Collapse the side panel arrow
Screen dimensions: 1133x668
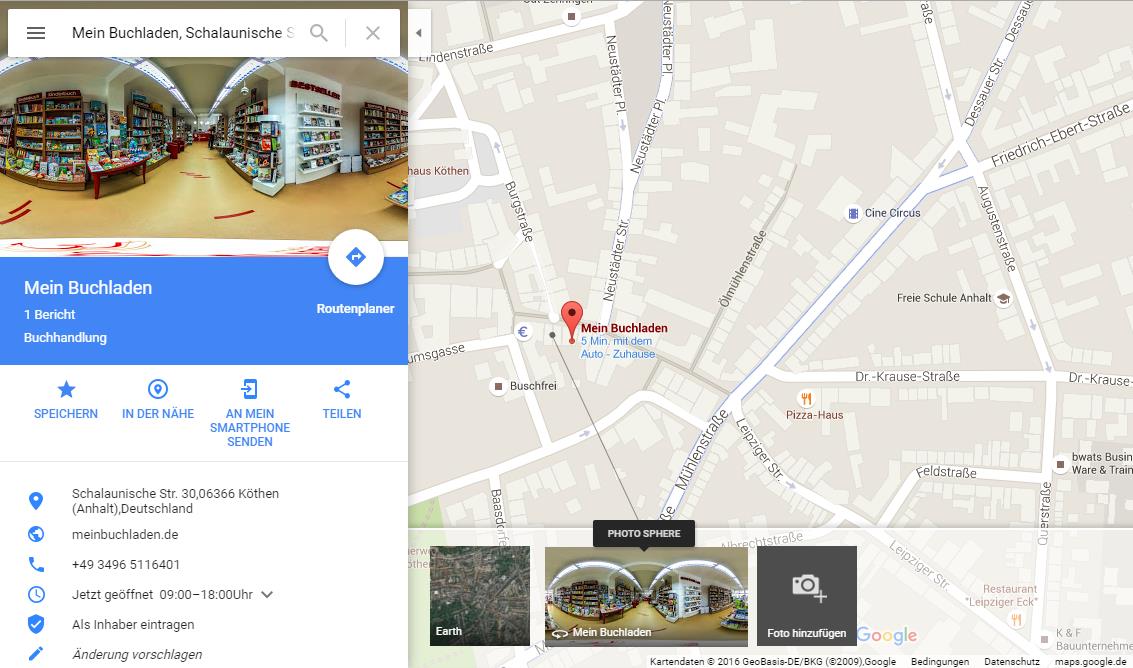click(x=419, y=33)
